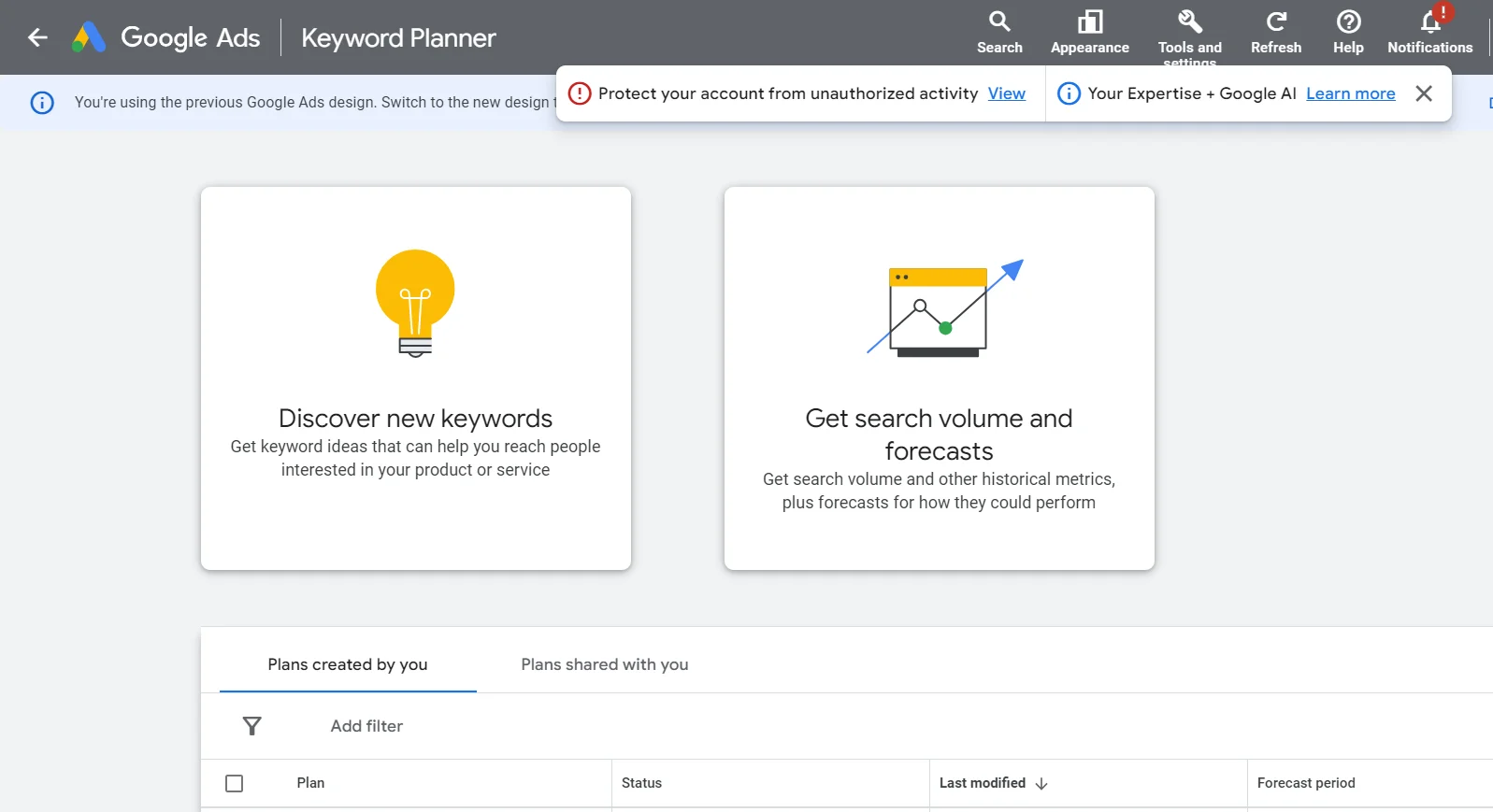Open Get search volume and forecasts card
This screenshot has height=812, width=1493.
pyautogui.click(x=940, y=378)
